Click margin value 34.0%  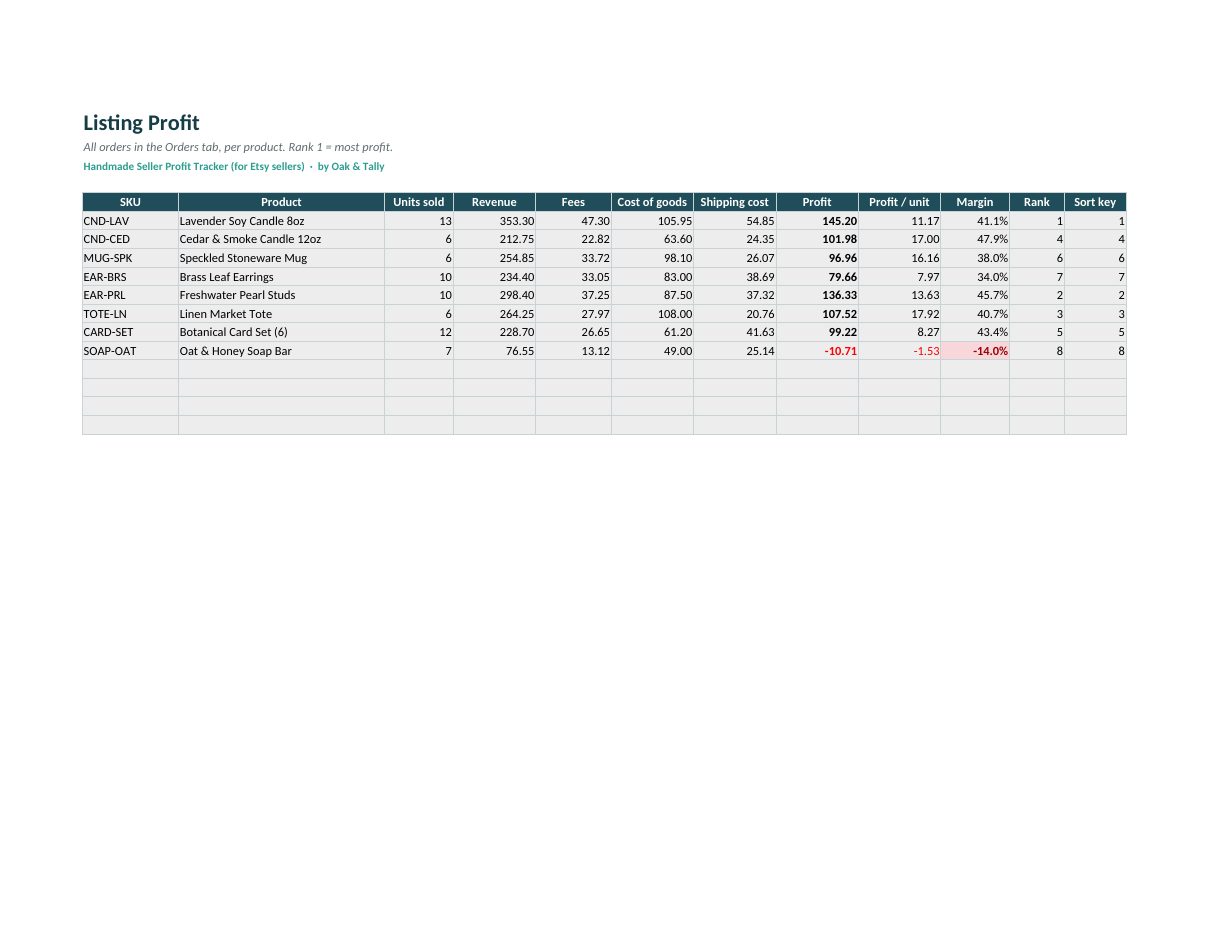point(975,277)
